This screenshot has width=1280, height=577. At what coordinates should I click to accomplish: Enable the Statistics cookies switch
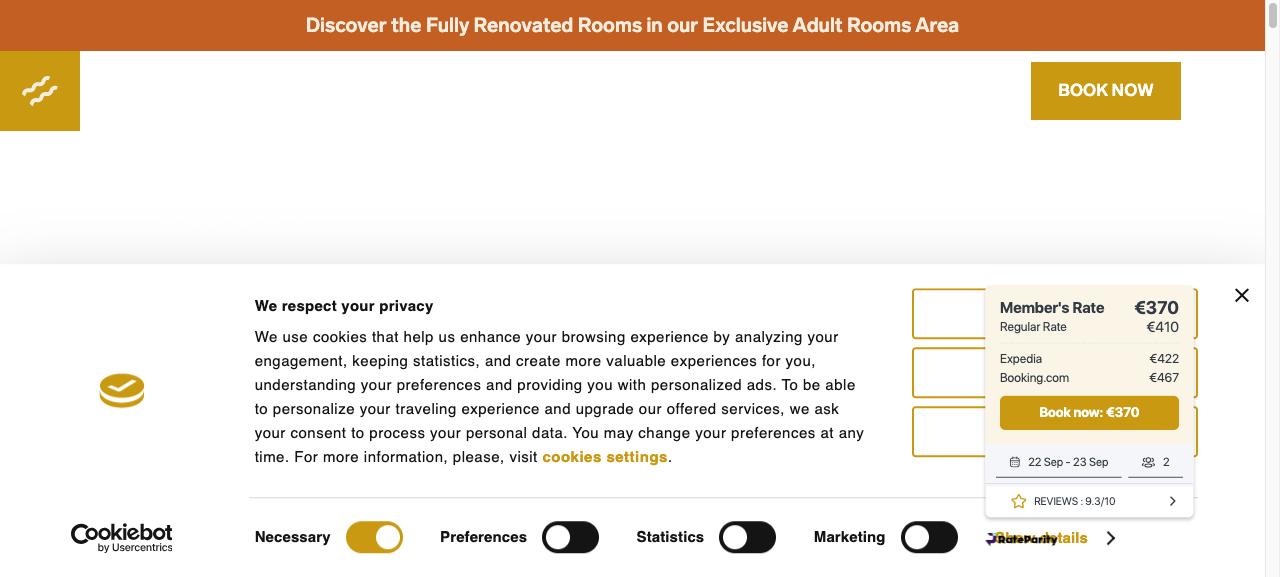click(747, 537)
